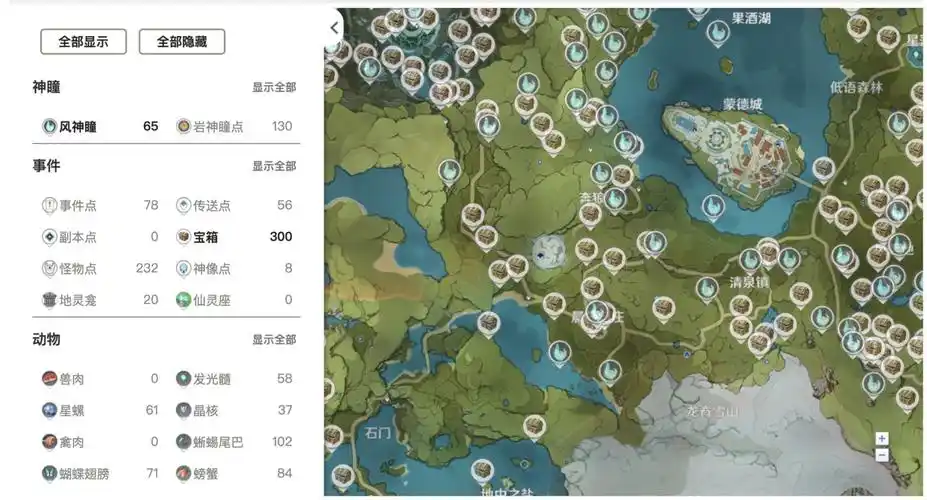Toggle 事件点 markers
The width and height of the screenshot is (927, 500).
99,206
